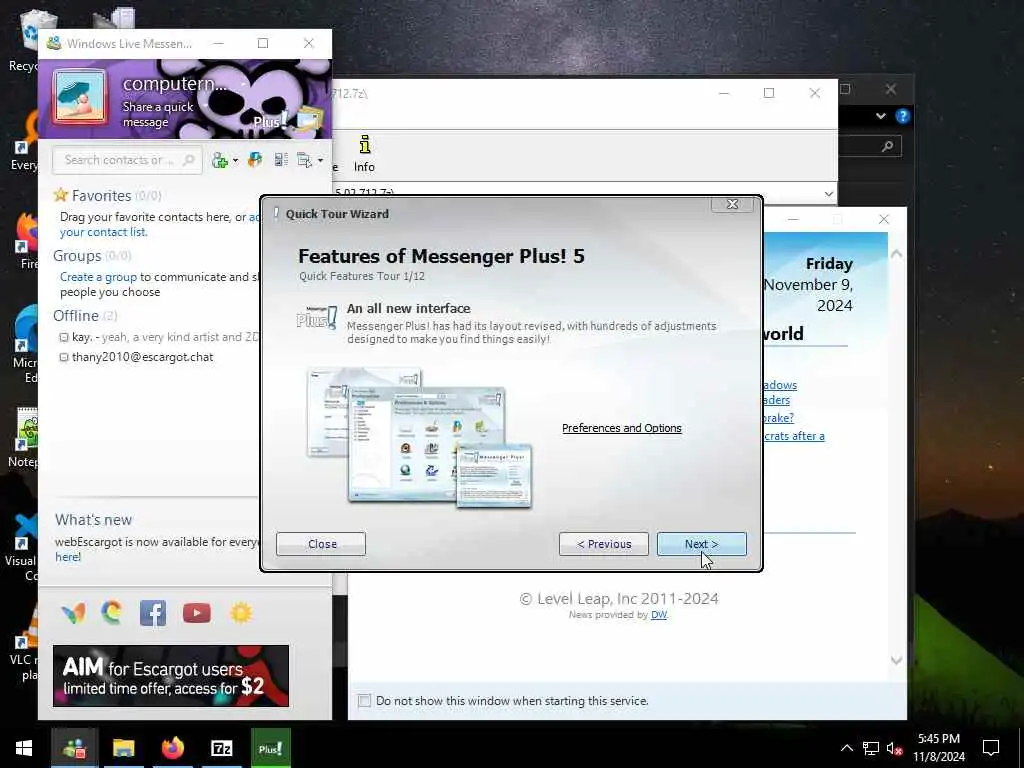Click scroll up arrow in news window
Screen dimensions: 1024x768
(x=897, y=253)
